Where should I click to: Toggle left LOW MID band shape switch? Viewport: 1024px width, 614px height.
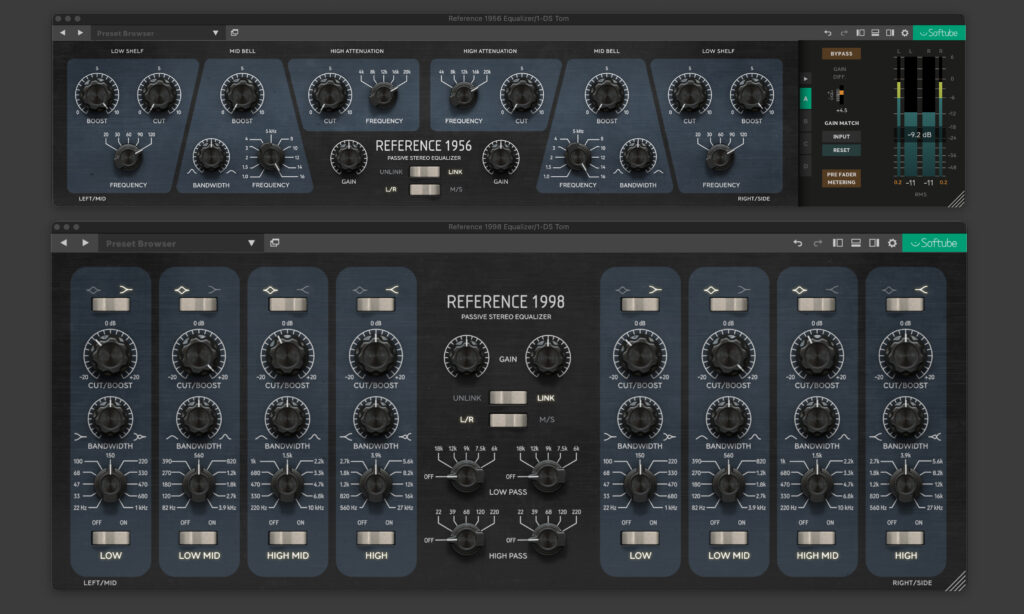(199, 304)
